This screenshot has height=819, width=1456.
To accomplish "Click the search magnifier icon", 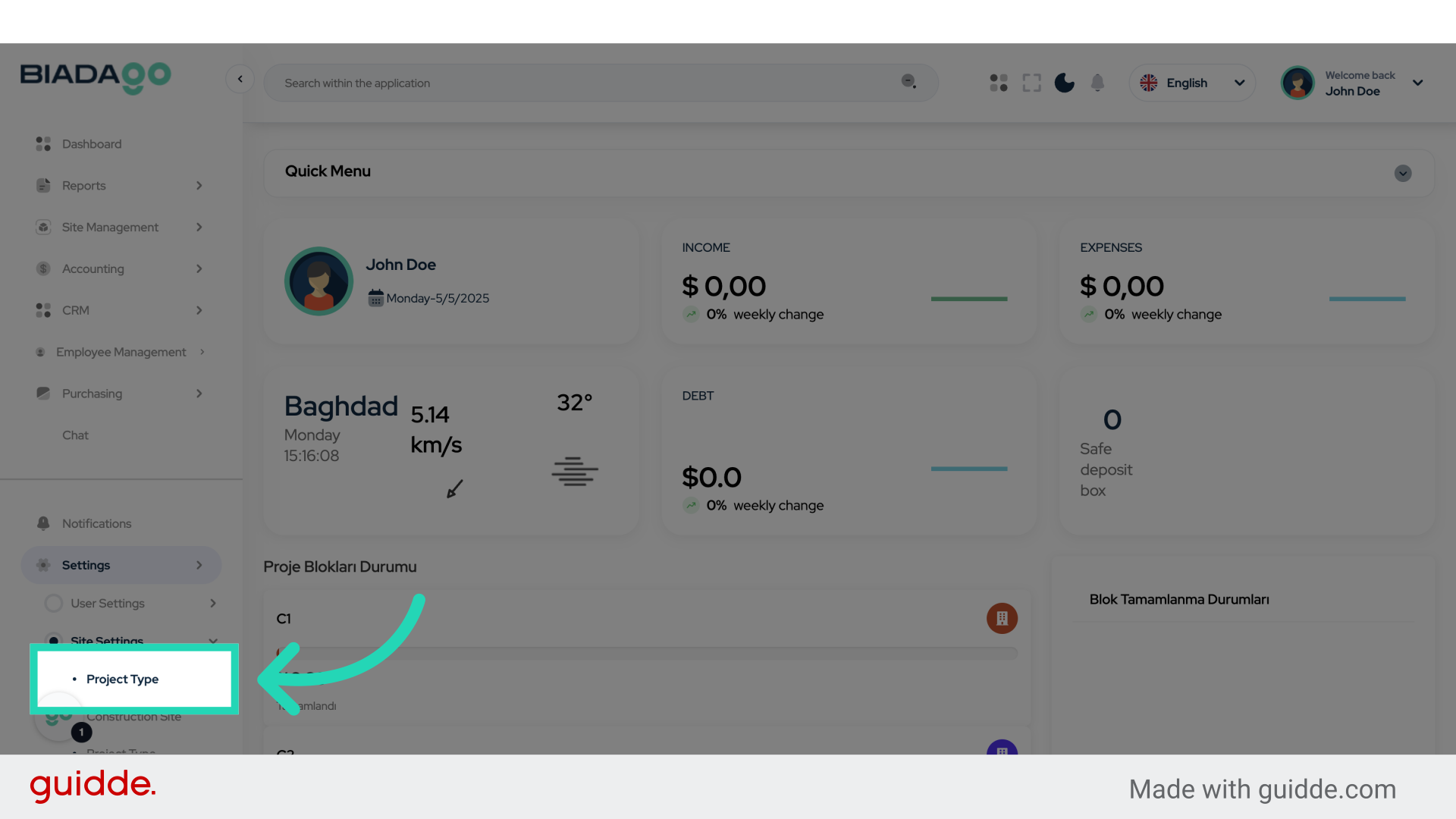I will click(x=908, y=82).
